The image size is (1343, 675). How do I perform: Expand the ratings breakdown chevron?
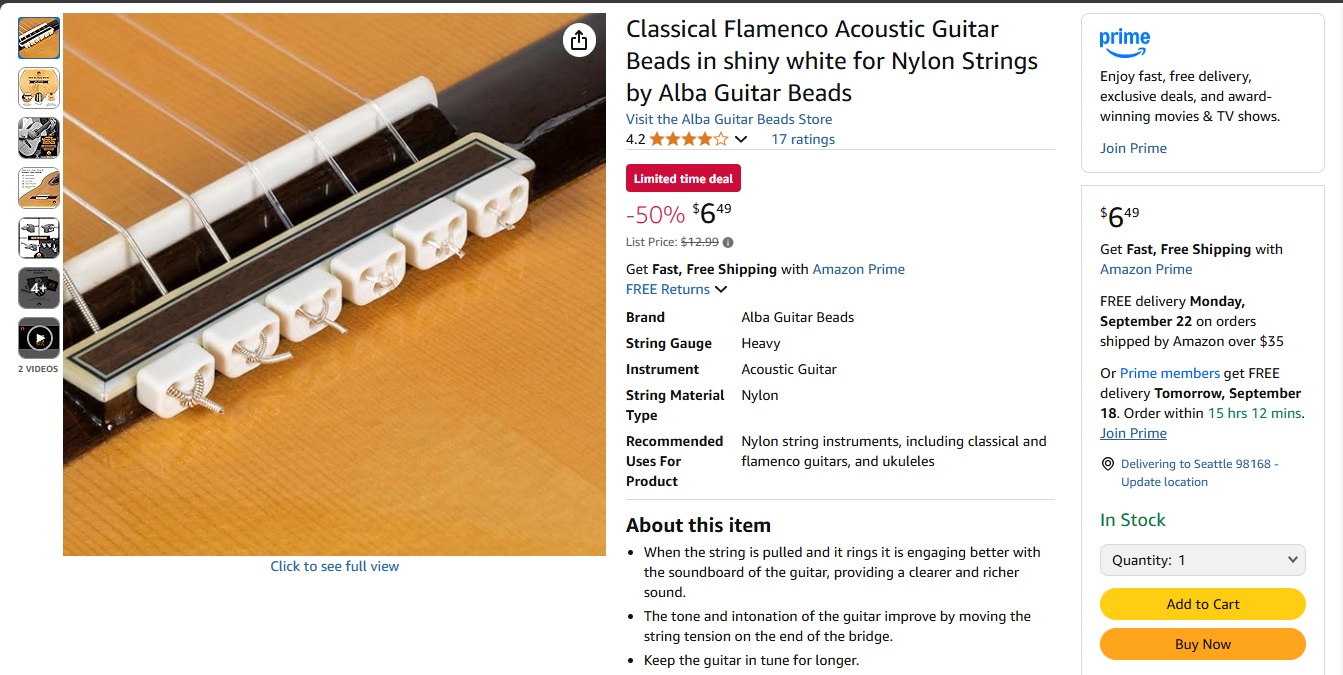[740, 139]
